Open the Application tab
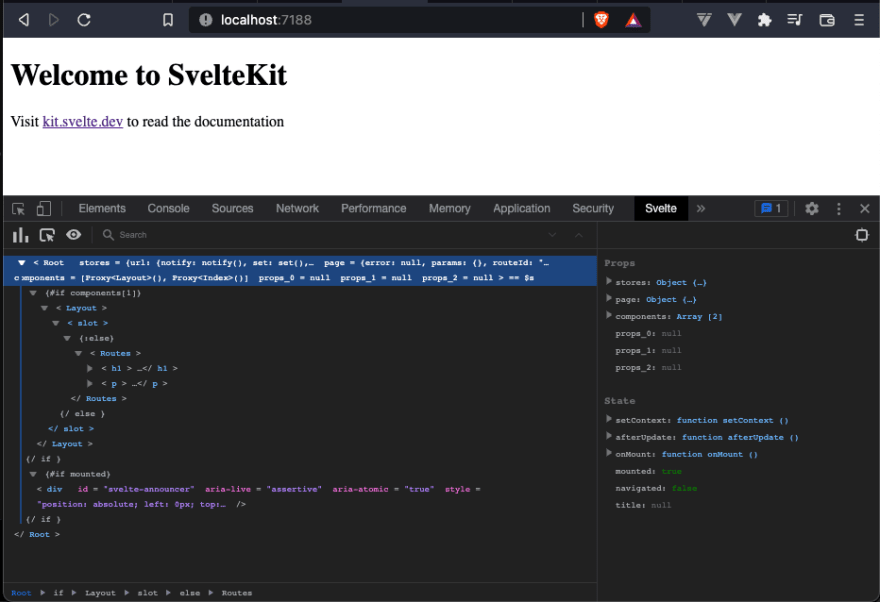Screen dimensions: 880x602 tap(521, 209)
